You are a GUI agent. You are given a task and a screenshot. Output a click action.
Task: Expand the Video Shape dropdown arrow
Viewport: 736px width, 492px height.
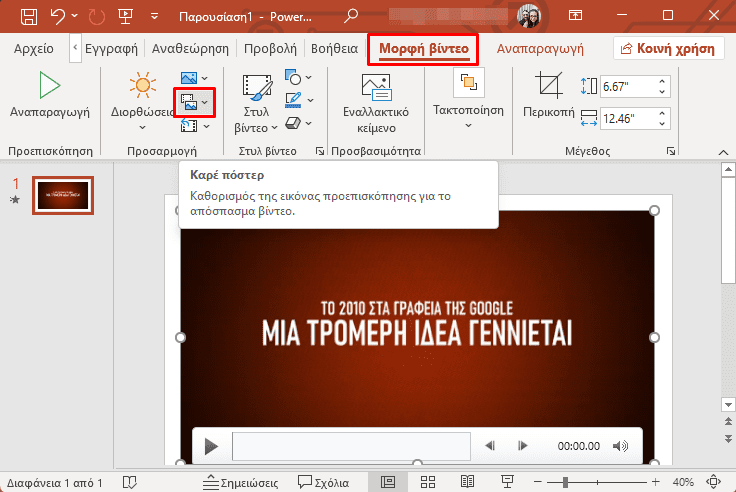pos(309,77)
